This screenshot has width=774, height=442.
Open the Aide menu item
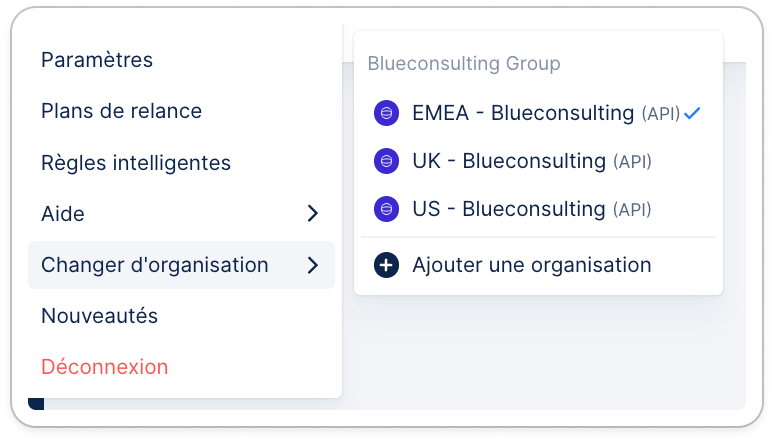pyautogui.click(x=181, y=214)
